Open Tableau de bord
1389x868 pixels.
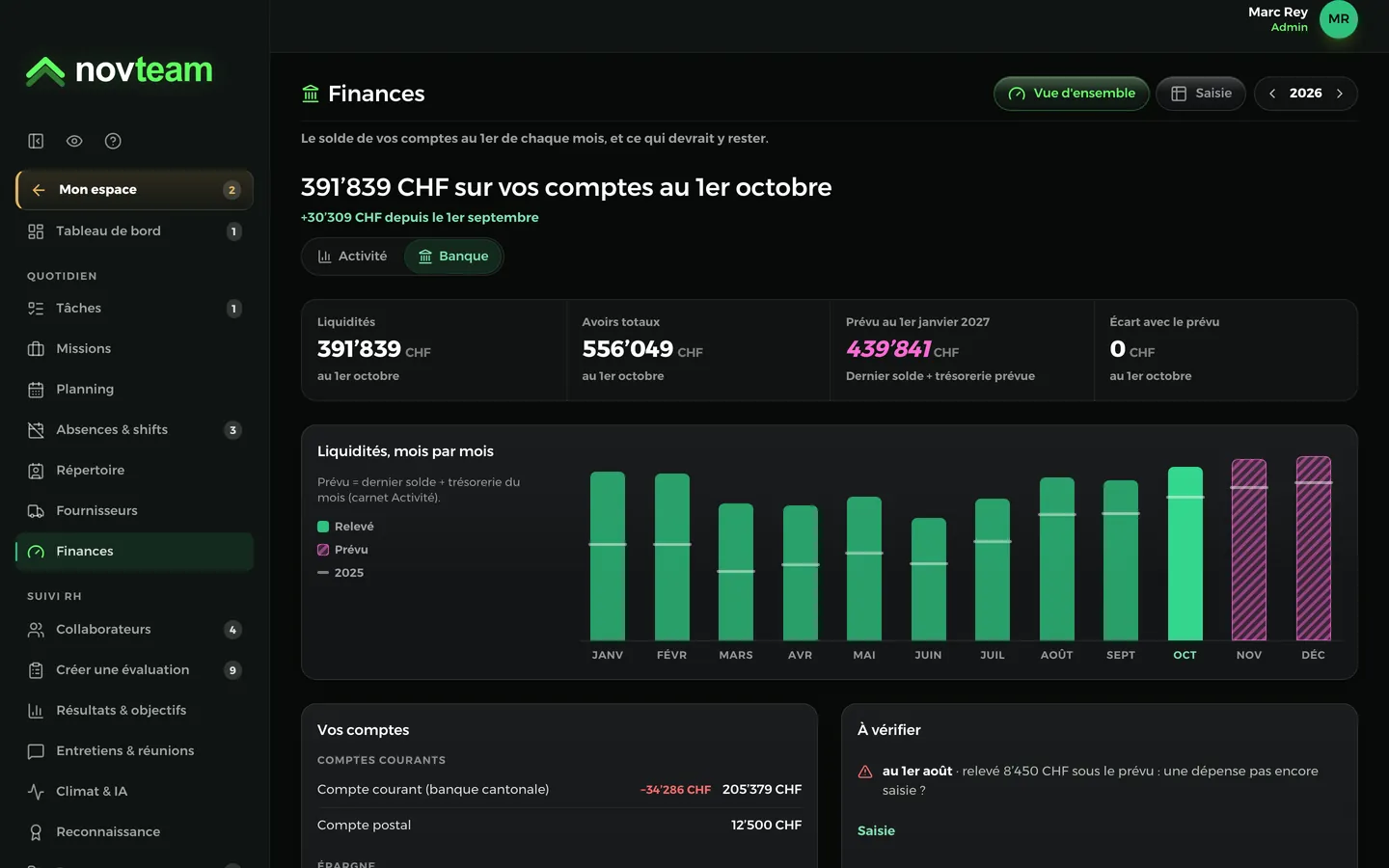(134, 231)
